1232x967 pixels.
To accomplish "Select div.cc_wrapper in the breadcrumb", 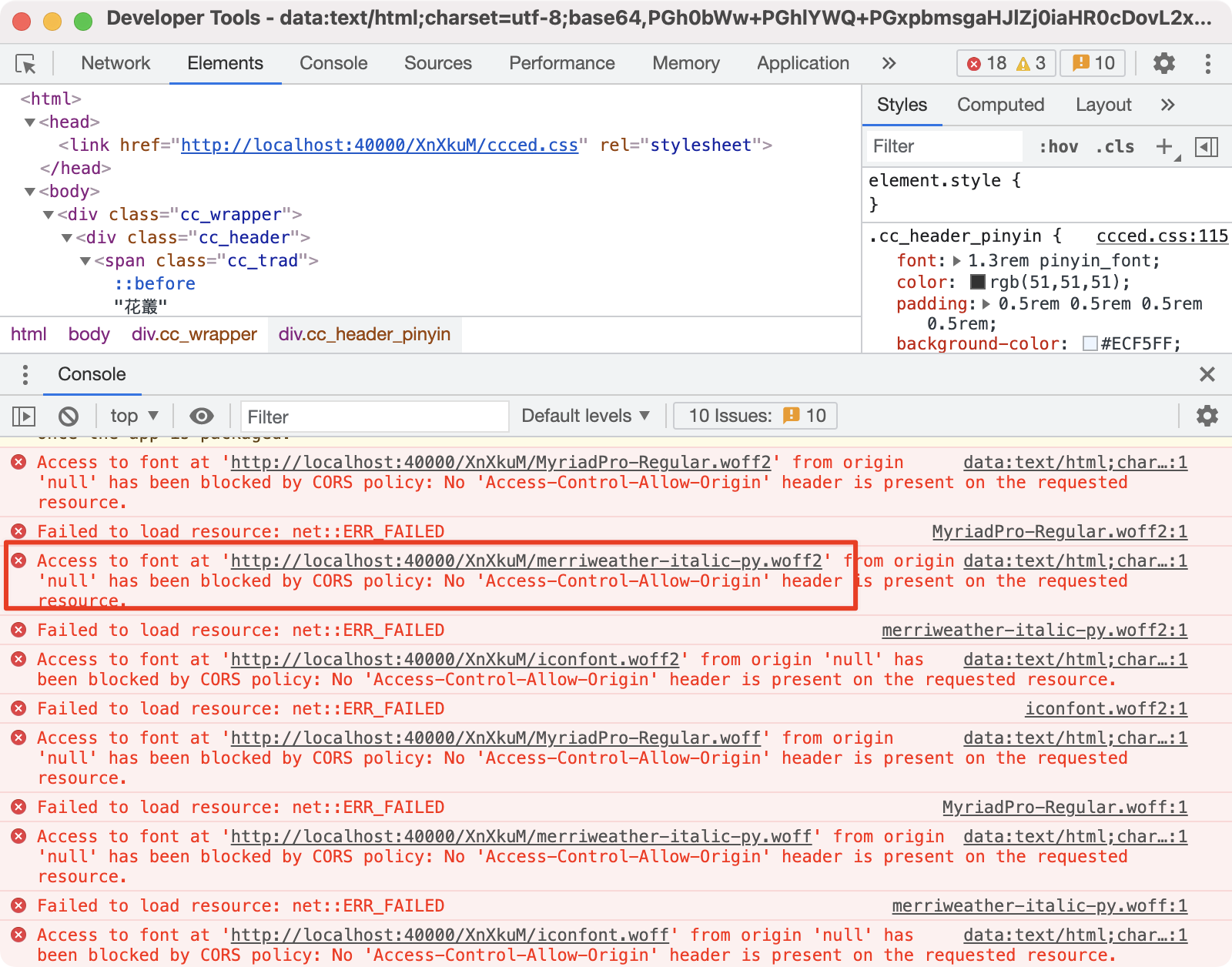I will [194, 334].
